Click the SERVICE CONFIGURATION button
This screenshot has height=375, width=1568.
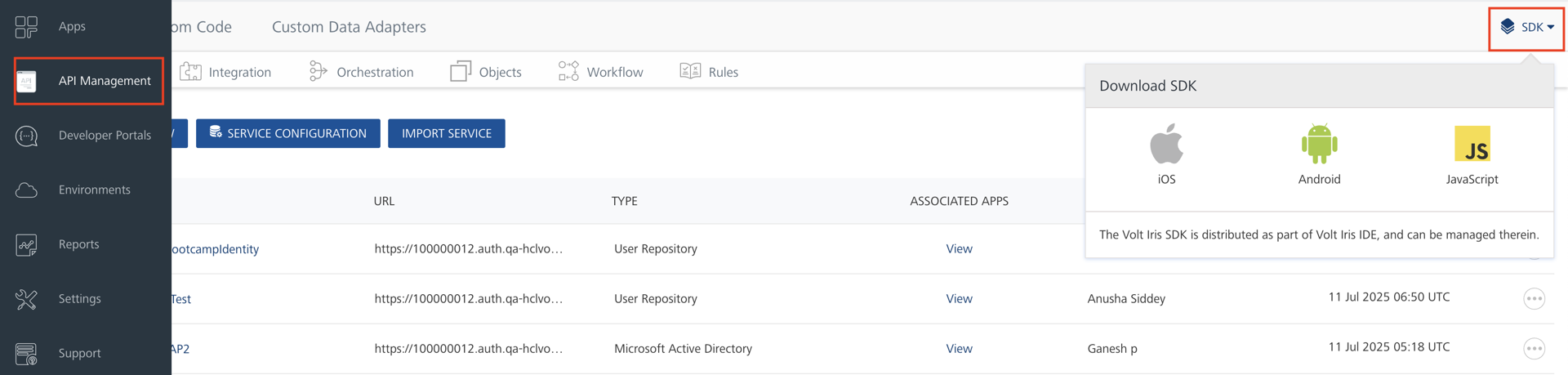point(287,133)
